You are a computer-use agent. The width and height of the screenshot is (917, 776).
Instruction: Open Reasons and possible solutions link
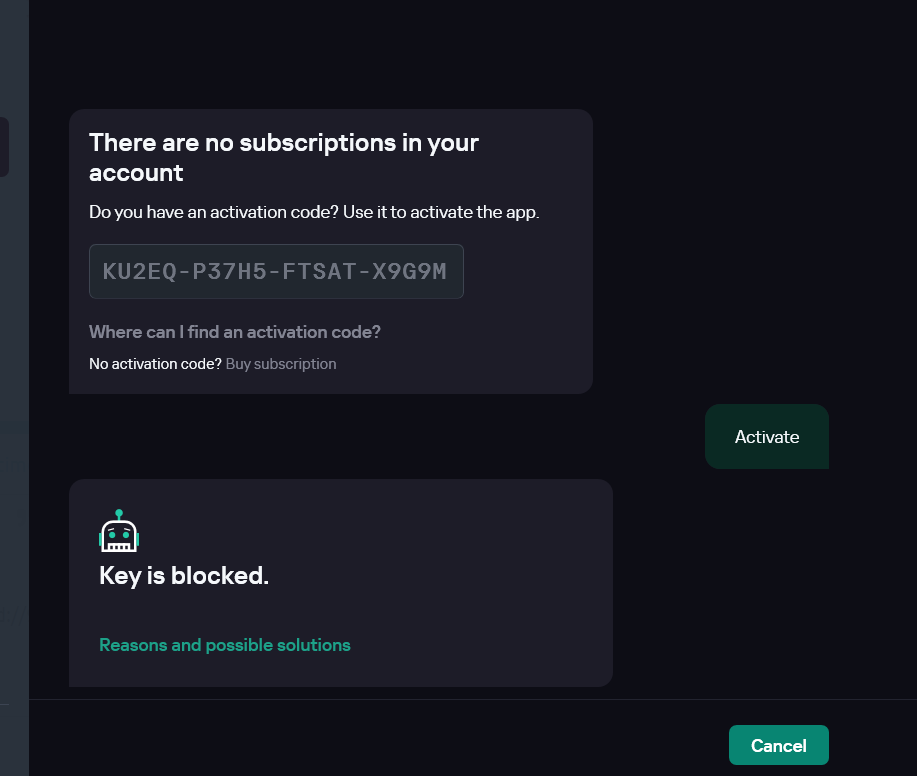[225, 645]
